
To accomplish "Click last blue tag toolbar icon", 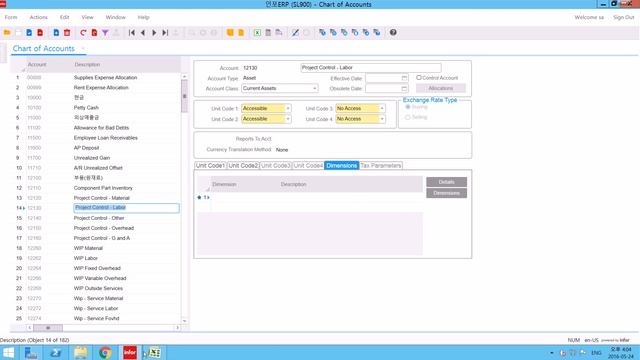I will pyautogui.click(x=377, y=33).
